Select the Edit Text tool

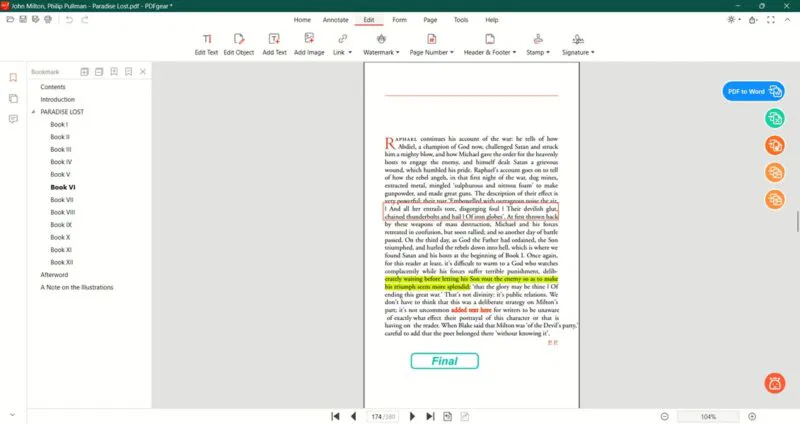pyautogui.click(x=206, y=44)
